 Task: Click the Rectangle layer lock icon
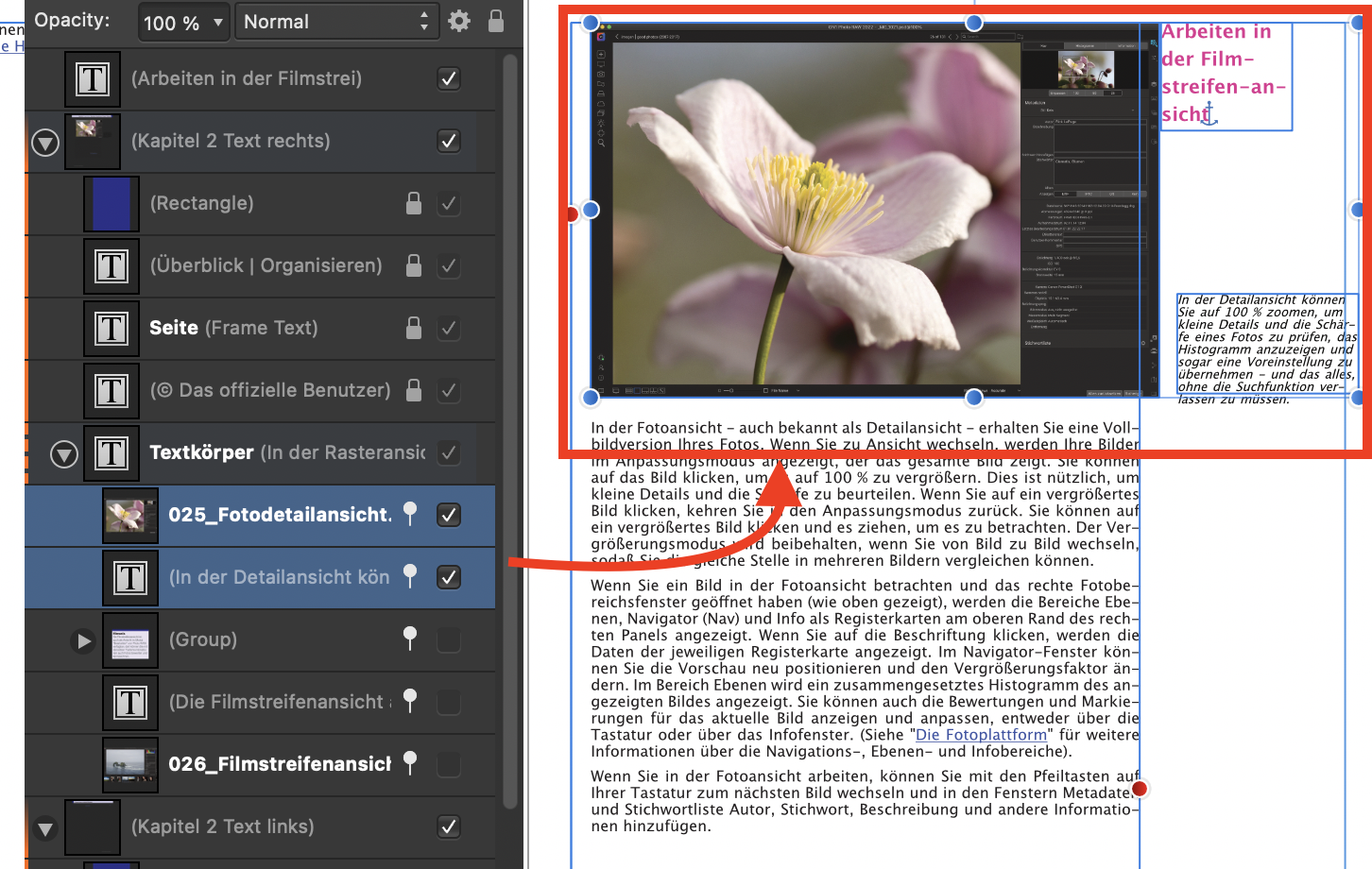[414, 203]
